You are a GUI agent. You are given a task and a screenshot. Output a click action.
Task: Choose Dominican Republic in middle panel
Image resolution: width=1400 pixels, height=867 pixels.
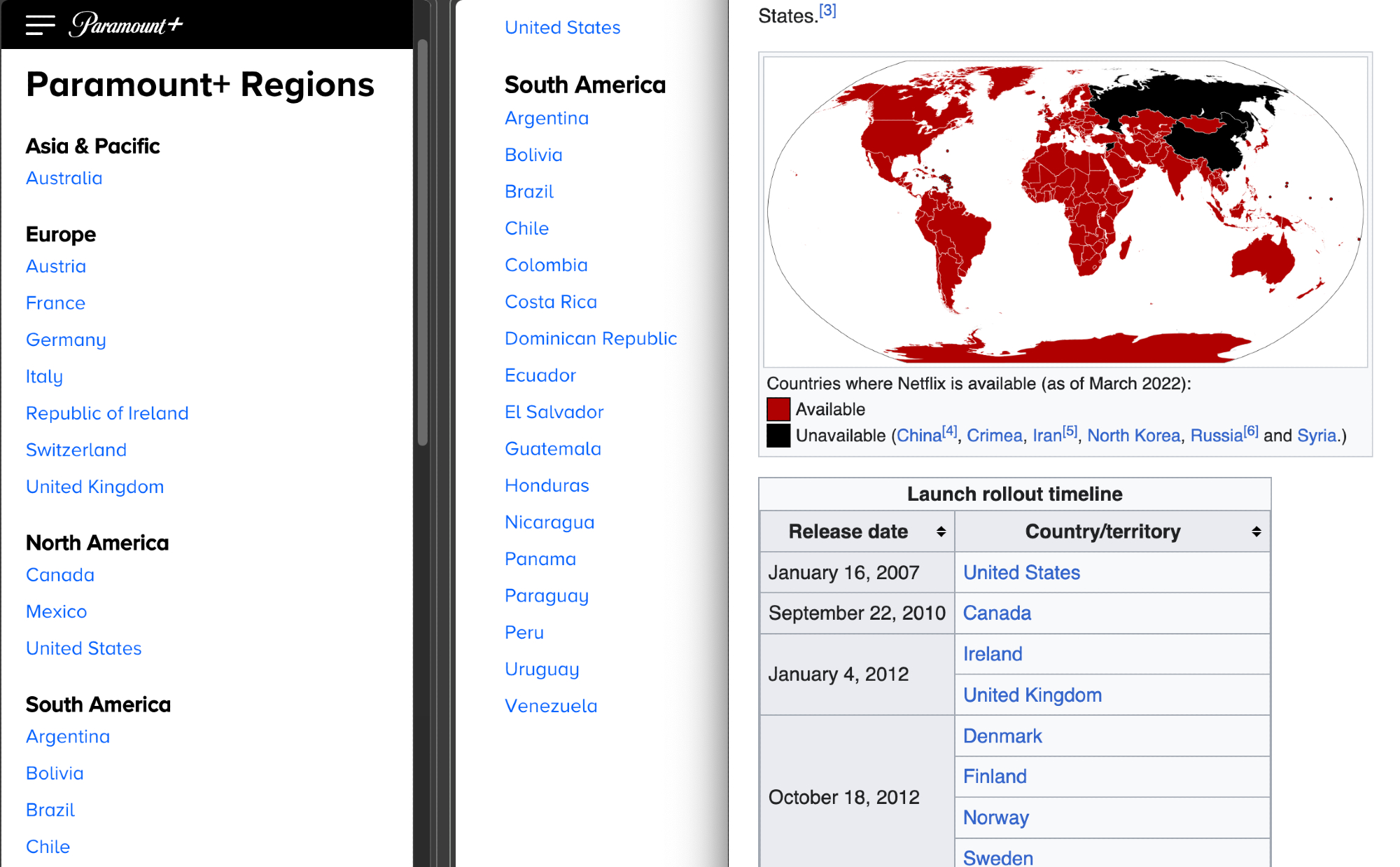[x=591, y=338]
